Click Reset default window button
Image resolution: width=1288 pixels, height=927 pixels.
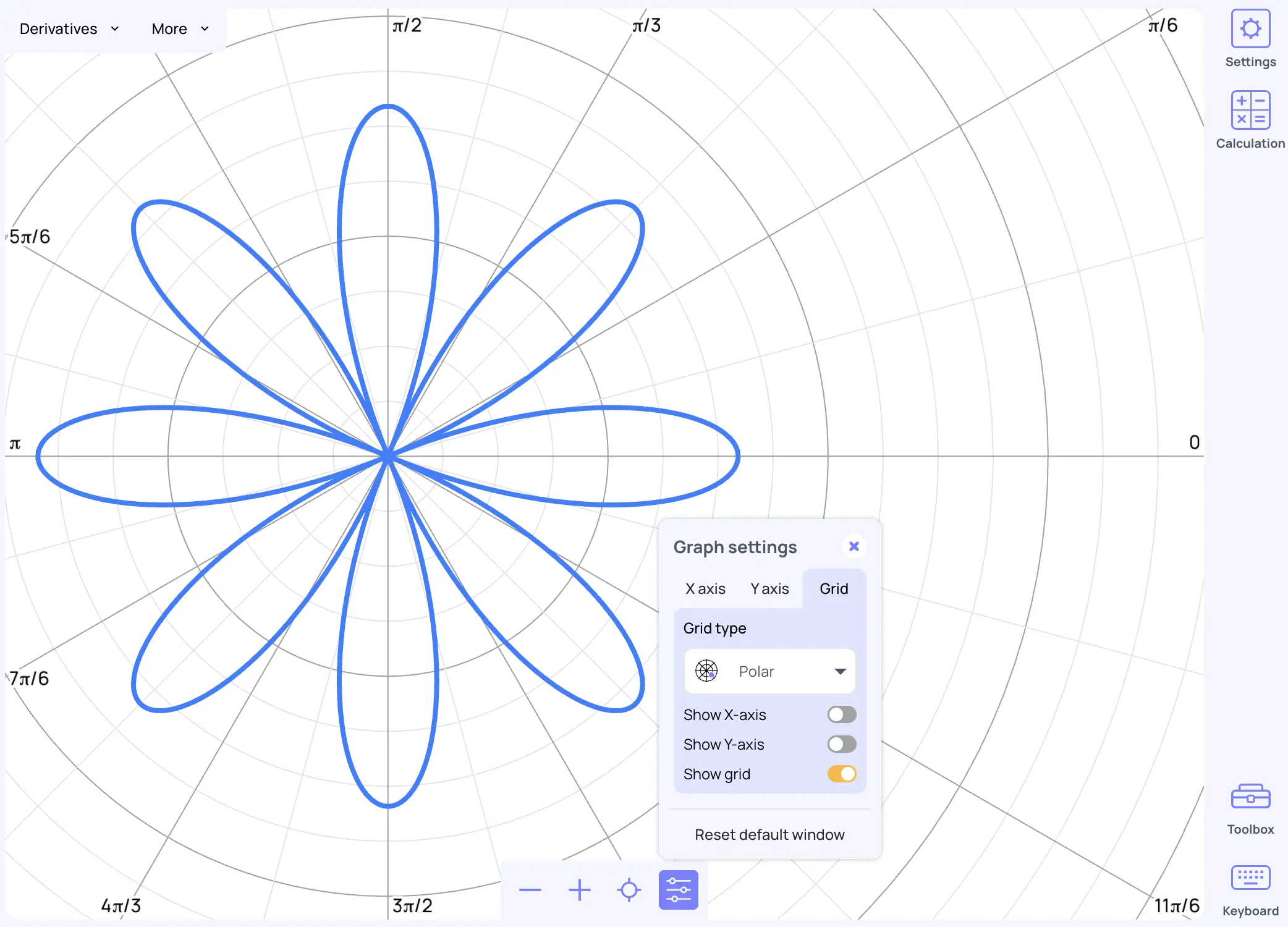point(770,835)
